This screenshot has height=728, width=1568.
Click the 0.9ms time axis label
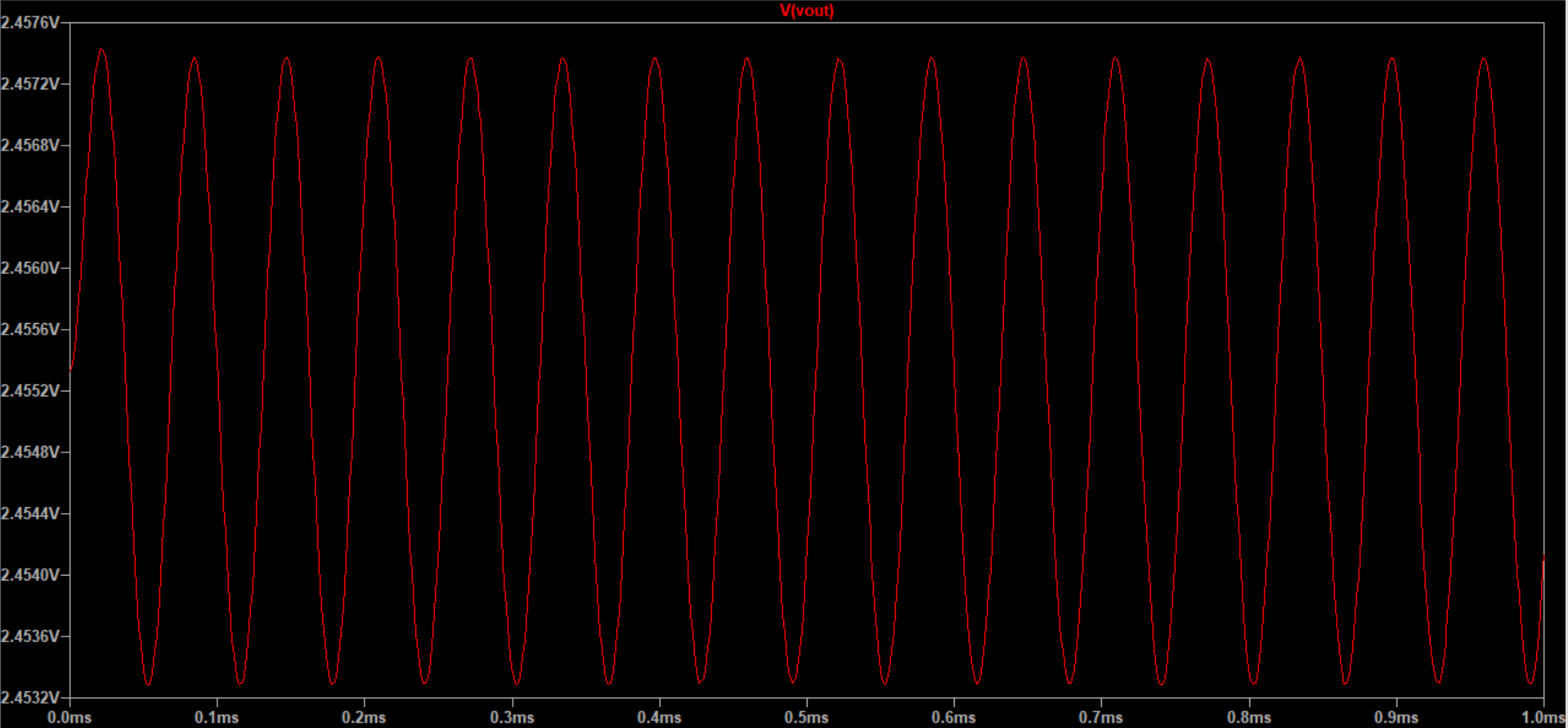(x=1396, y=717)
